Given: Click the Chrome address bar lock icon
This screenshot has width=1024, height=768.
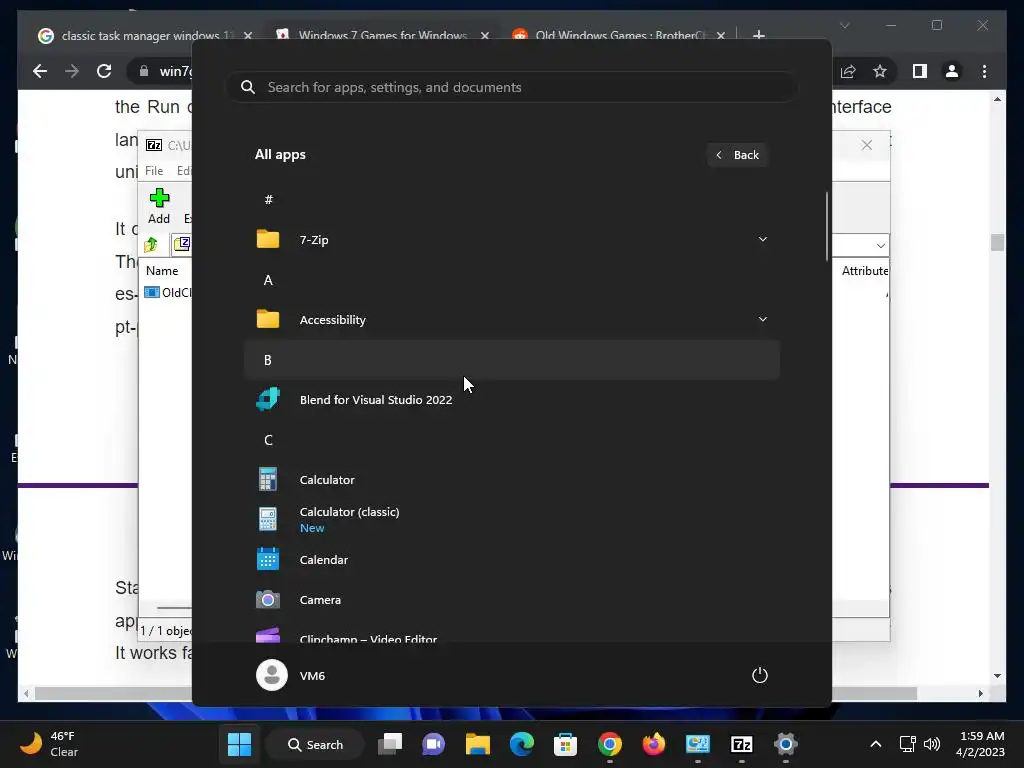Looking at the screenshot, I should point(144,71).
